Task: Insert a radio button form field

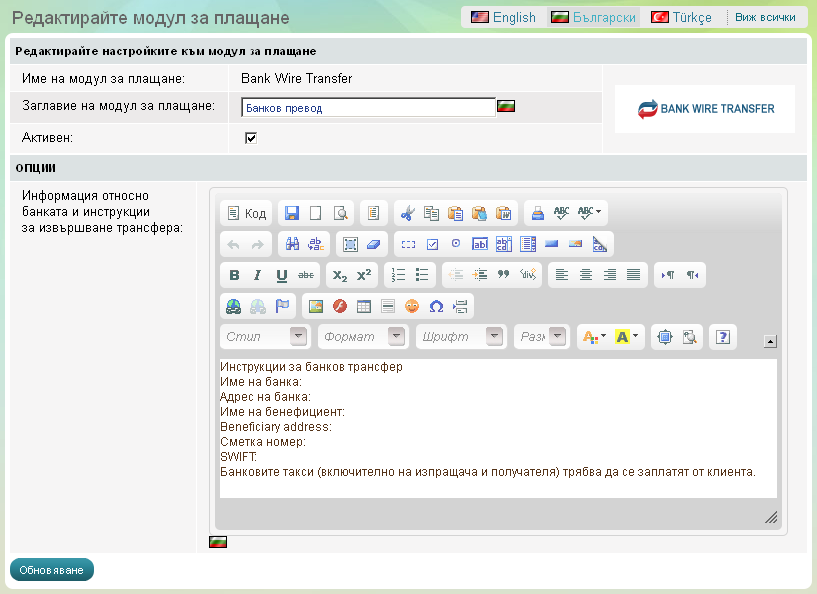Action: click(x=456, y=244)
